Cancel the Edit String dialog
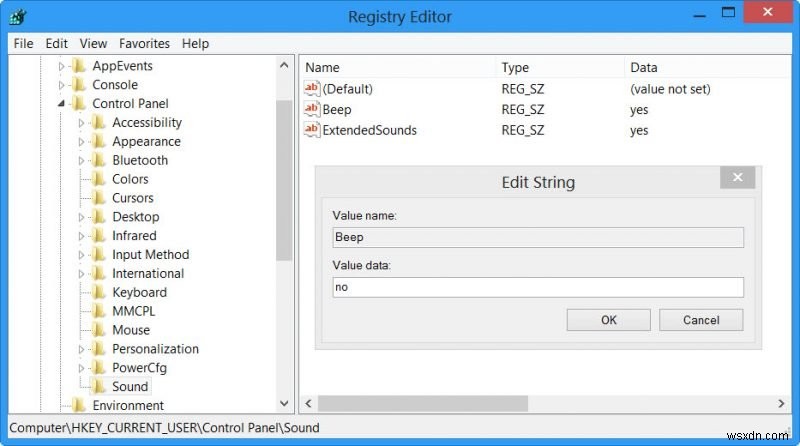 click(x=701, y=320)
